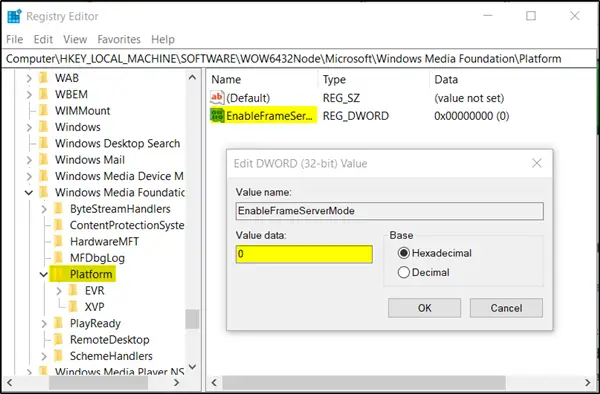Click the SchemeHandlers folder icon
Image resolution: width=600 pixels, height=394 pixels.
pos(59,356)
